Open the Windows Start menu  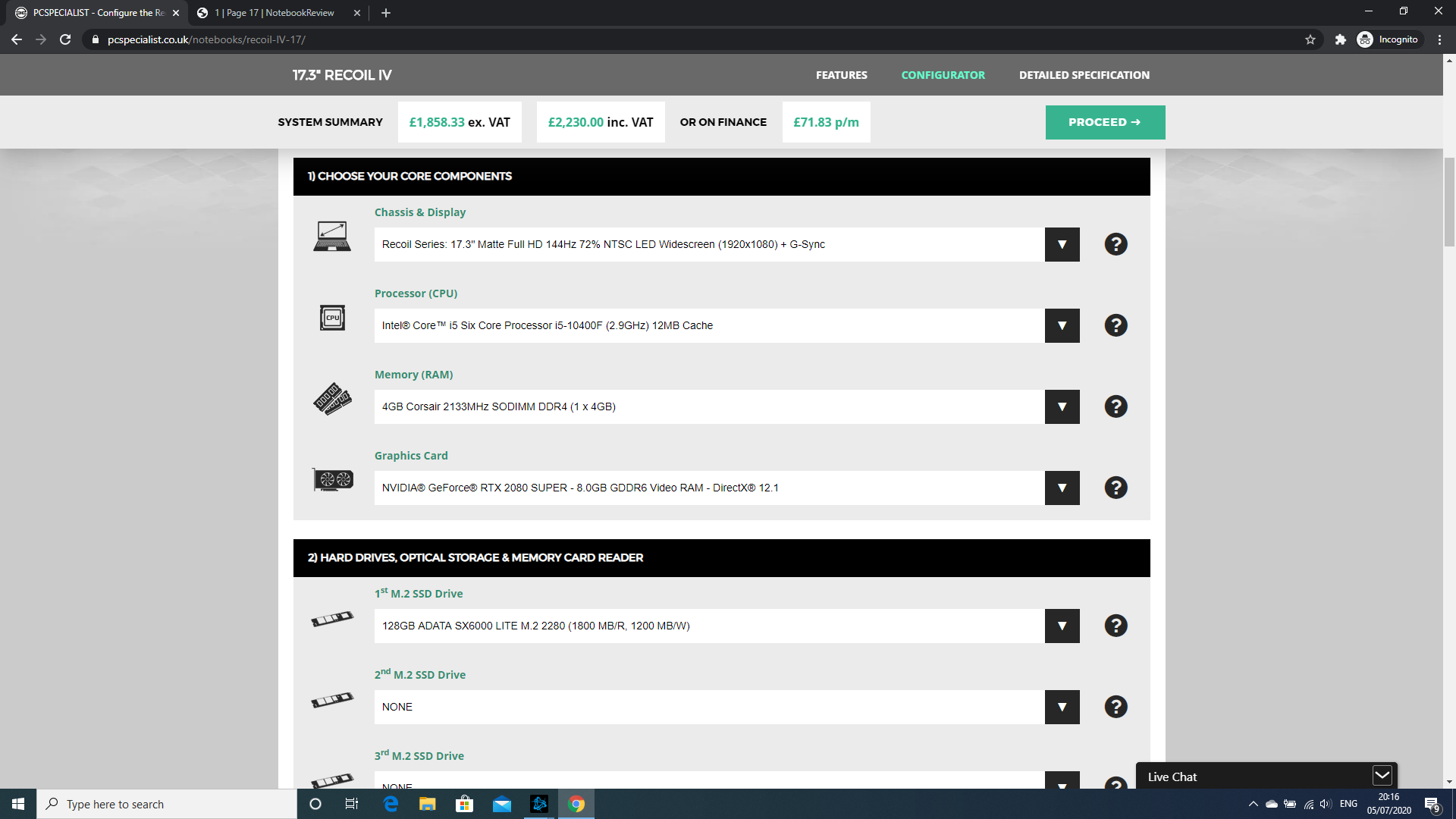(18, 804)
